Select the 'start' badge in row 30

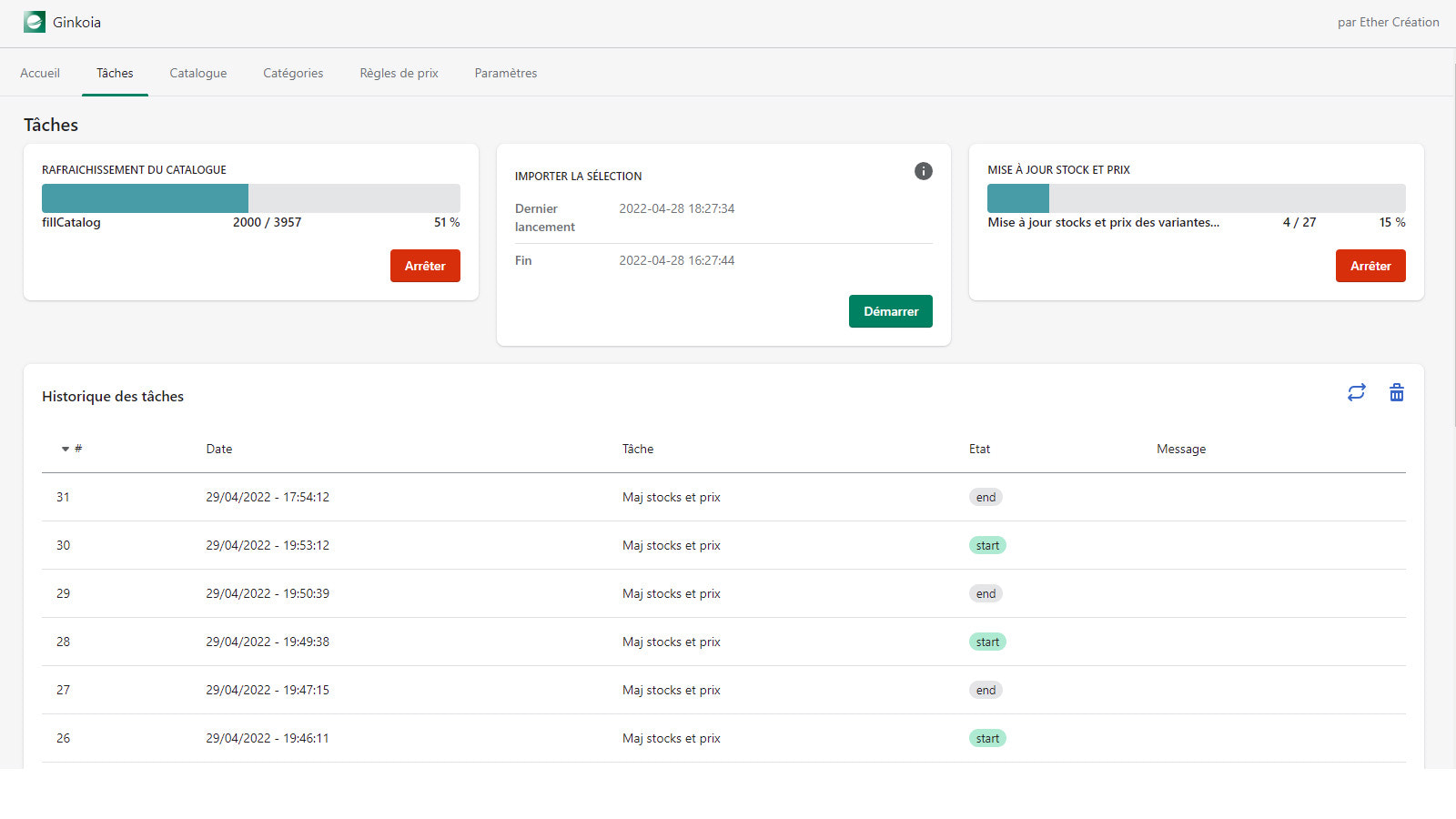tap(987, 545)
